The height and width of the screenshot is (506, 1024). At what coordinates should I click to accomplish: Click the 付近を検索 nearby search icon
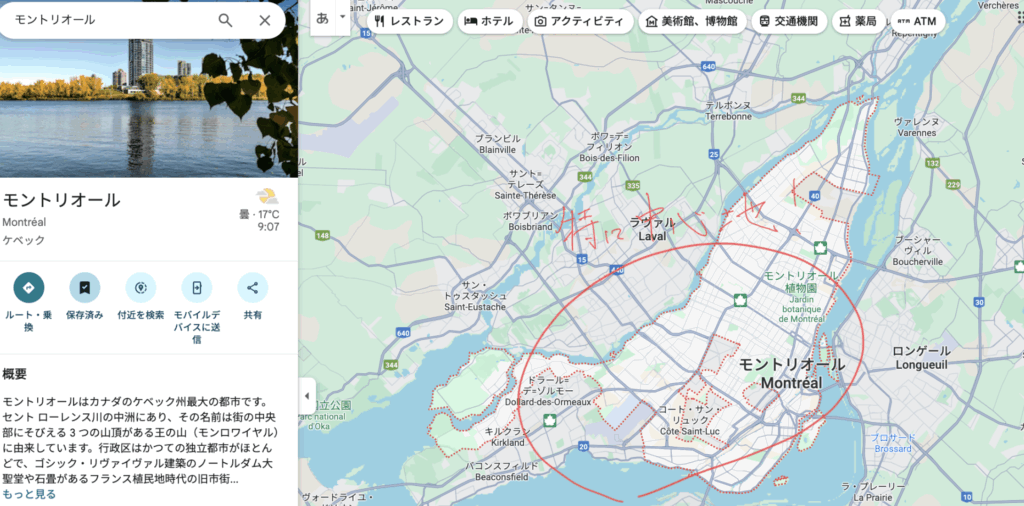tap(141, 288)
